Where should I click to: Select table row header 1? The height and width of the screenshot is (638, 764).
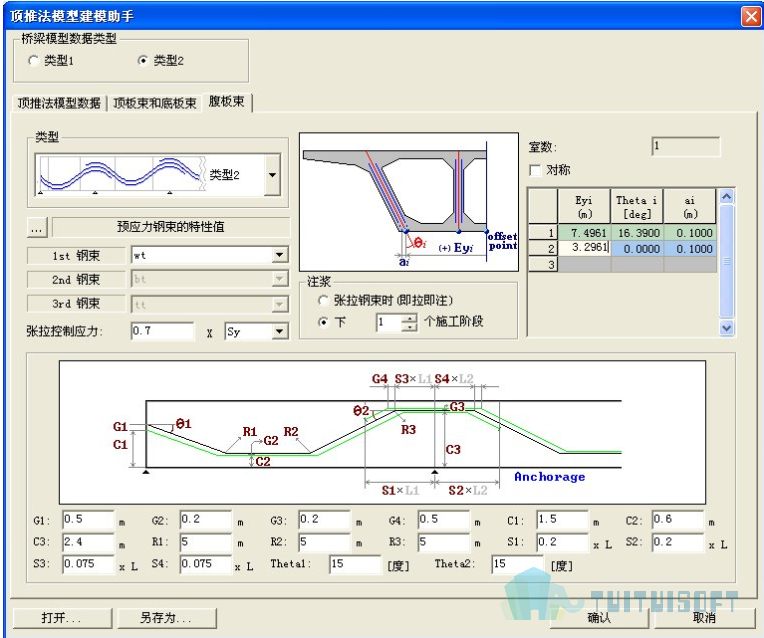543,233
